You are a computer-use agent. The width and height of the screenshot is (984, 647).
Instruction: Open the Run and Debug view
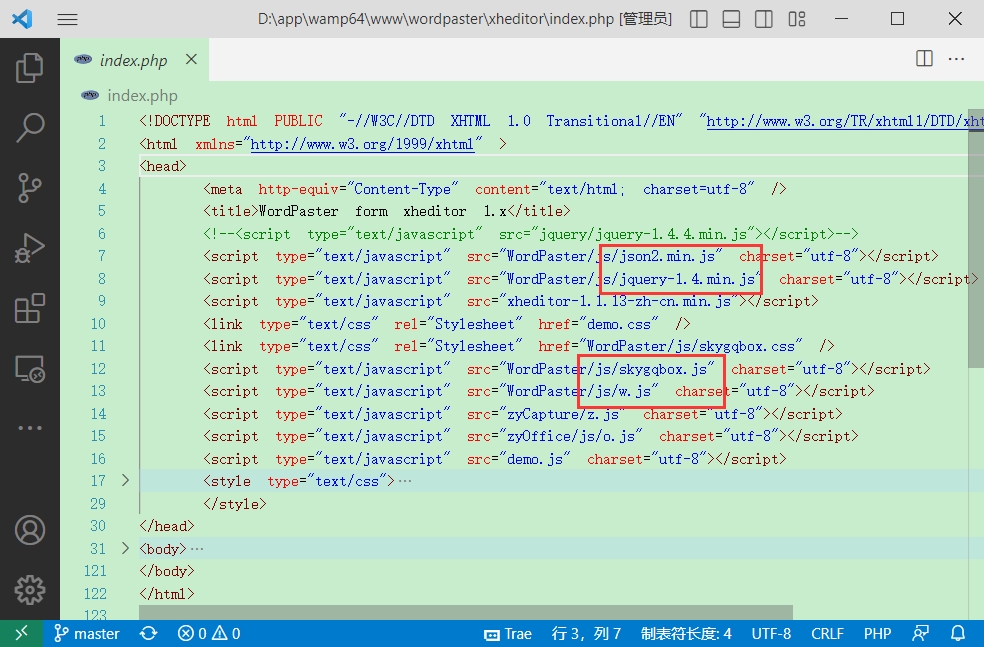(x=30, y=247)
